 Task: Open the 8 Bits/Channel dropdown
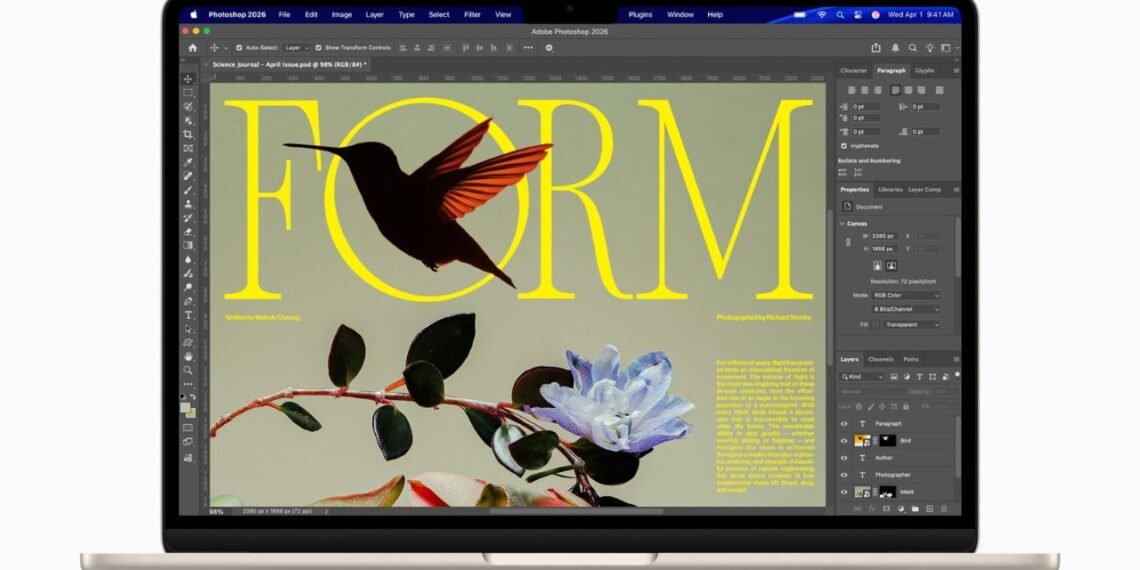pos(906,309)
